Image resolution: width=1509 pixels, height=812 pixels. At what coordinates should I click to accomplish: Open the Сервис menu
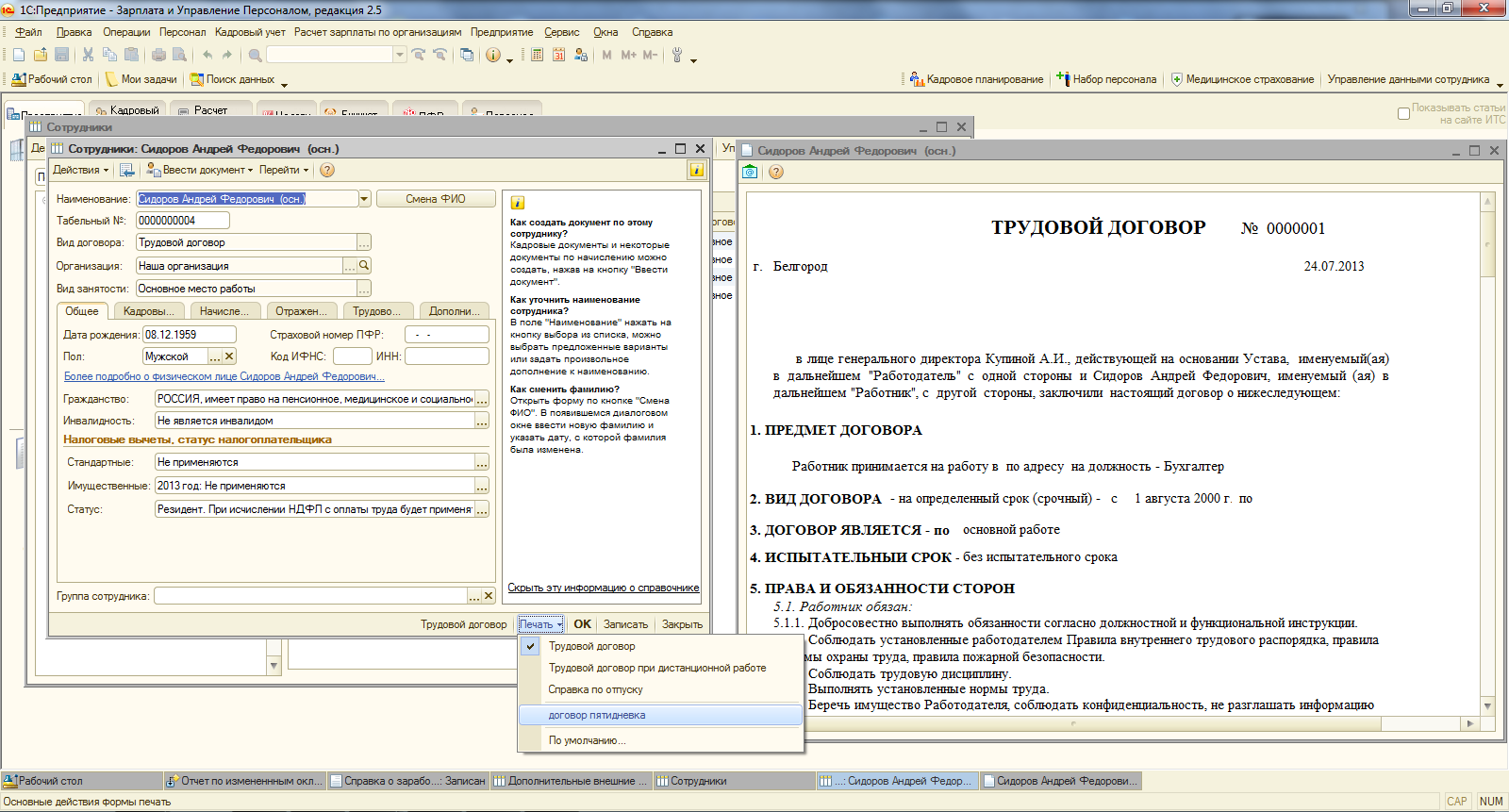click(561, 32)
